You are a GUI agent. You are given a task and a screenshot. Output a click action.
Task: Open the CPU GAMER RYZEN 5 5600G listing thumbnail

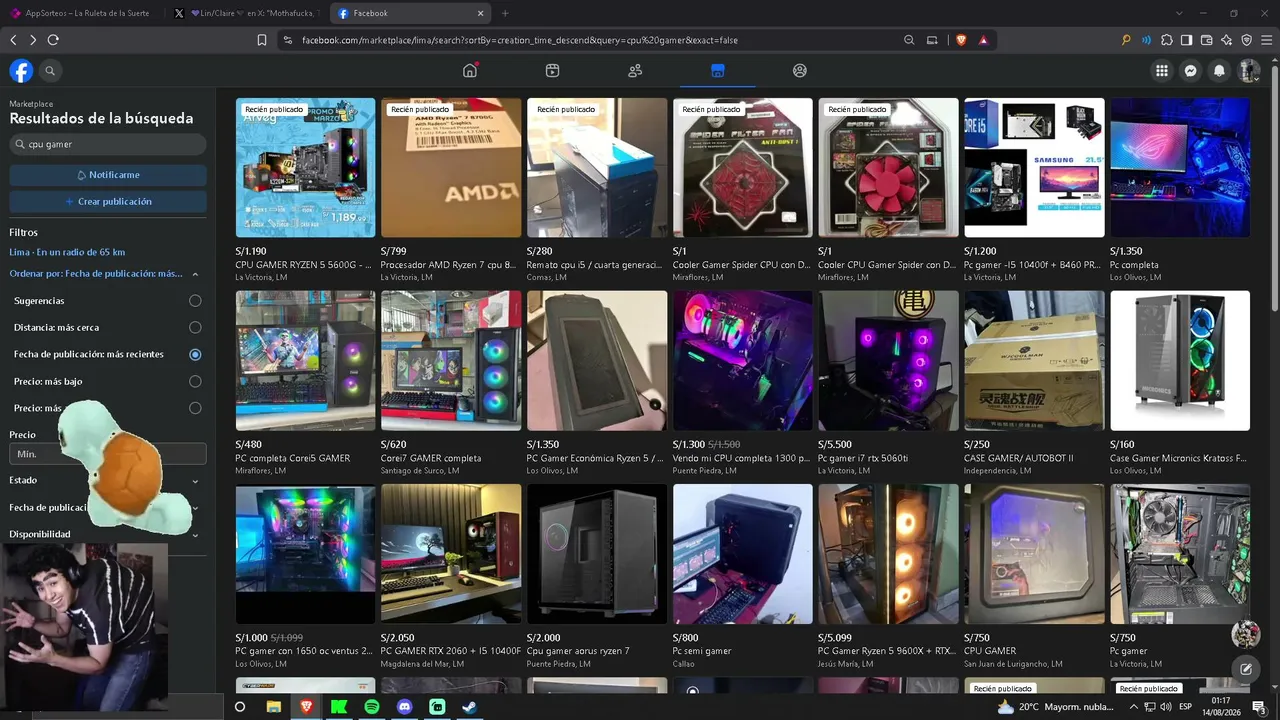pos(305,167)
